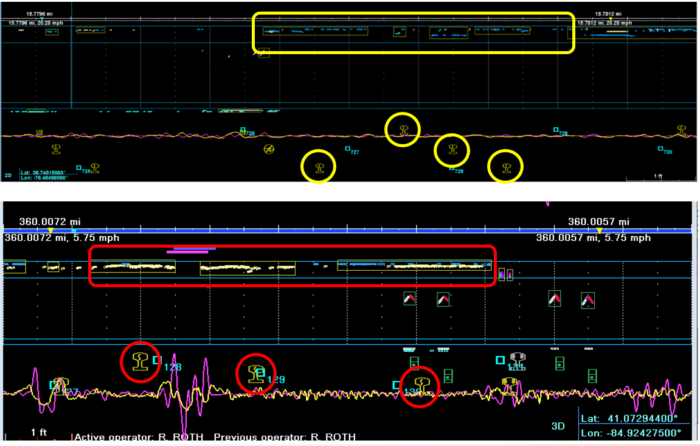This screenshot has height=446, width=700.
Task: Click the cyan square marker 725
Action: [x=79, y=168]
